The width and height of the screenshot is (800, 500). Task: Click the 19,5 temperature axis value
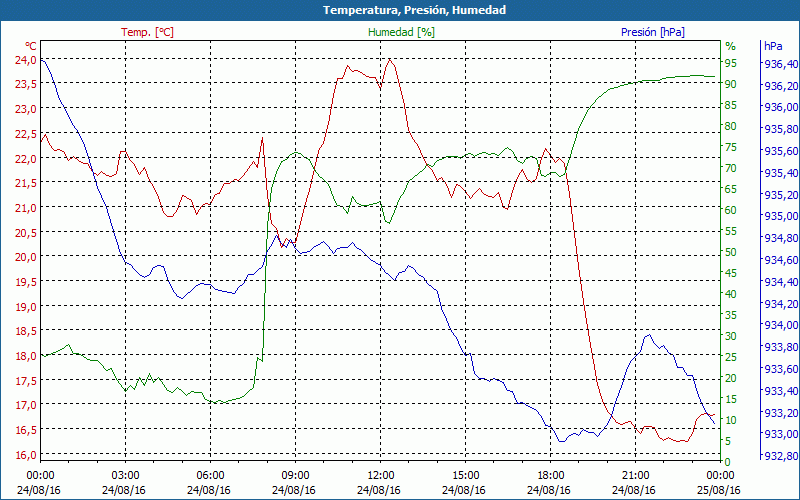[x=26, y=282]
